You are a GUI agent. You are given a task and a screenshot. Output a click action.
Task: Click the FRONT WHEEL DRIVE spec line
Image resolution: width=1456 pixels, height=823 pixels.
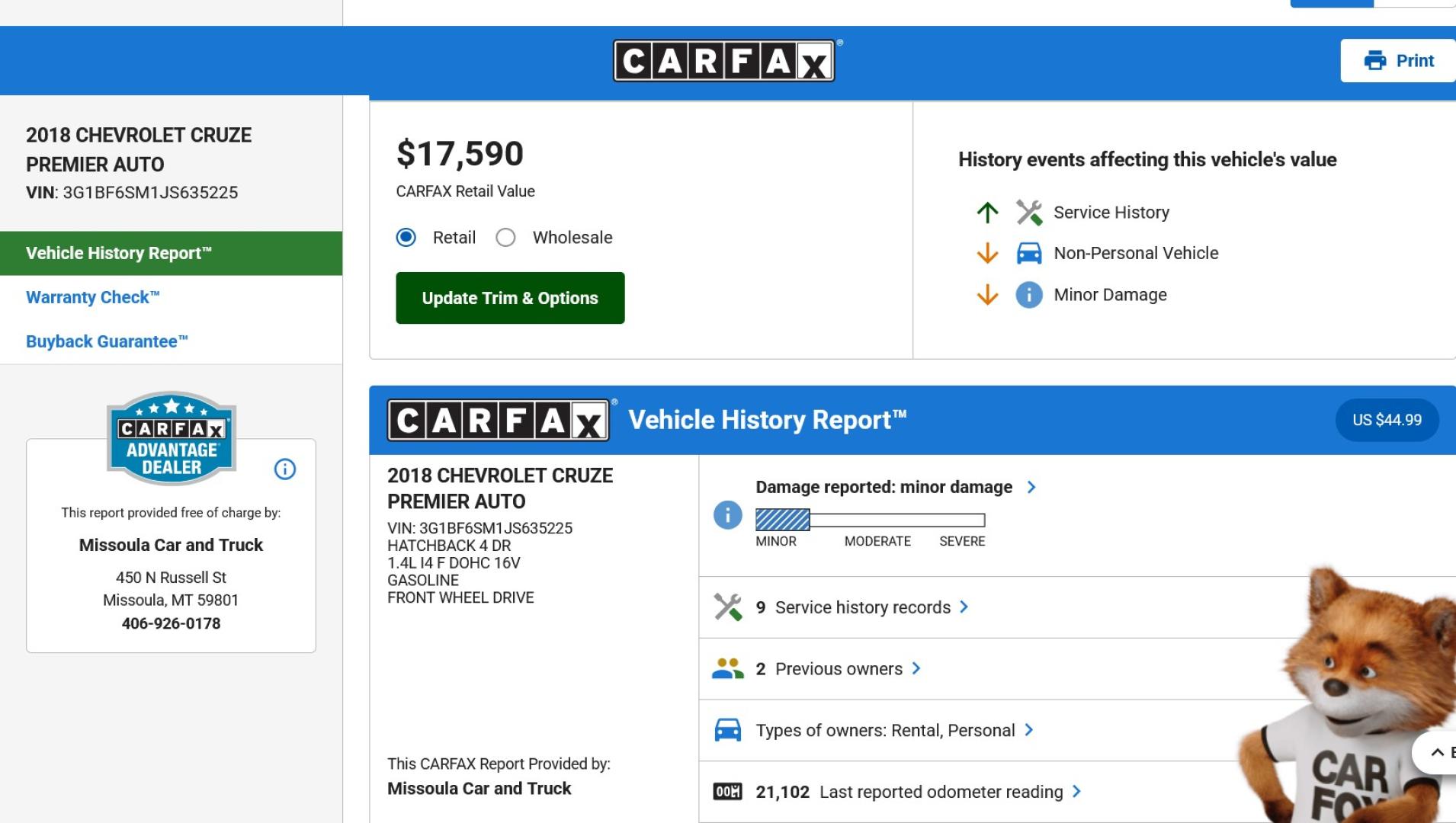(x=460, y=598)
